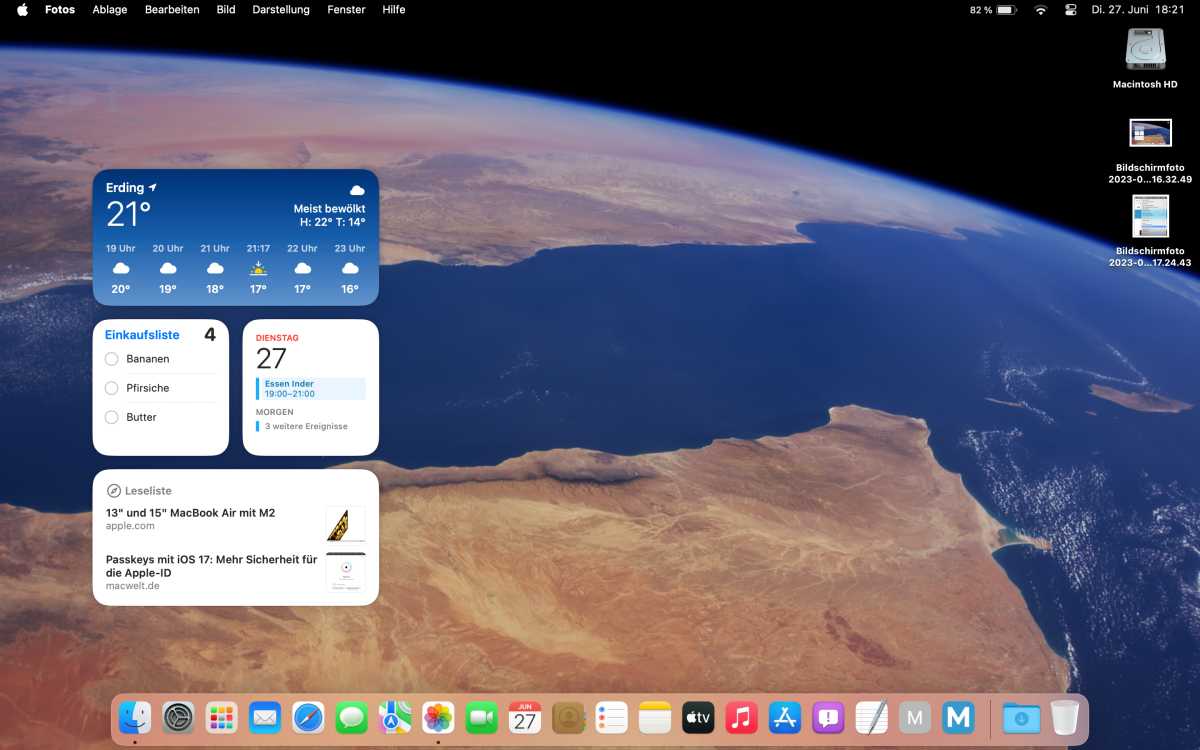The width and height of the screenshot is (1200, 750).
Task: Open Messages from the Dock
Action: click(x=351, y=717)
